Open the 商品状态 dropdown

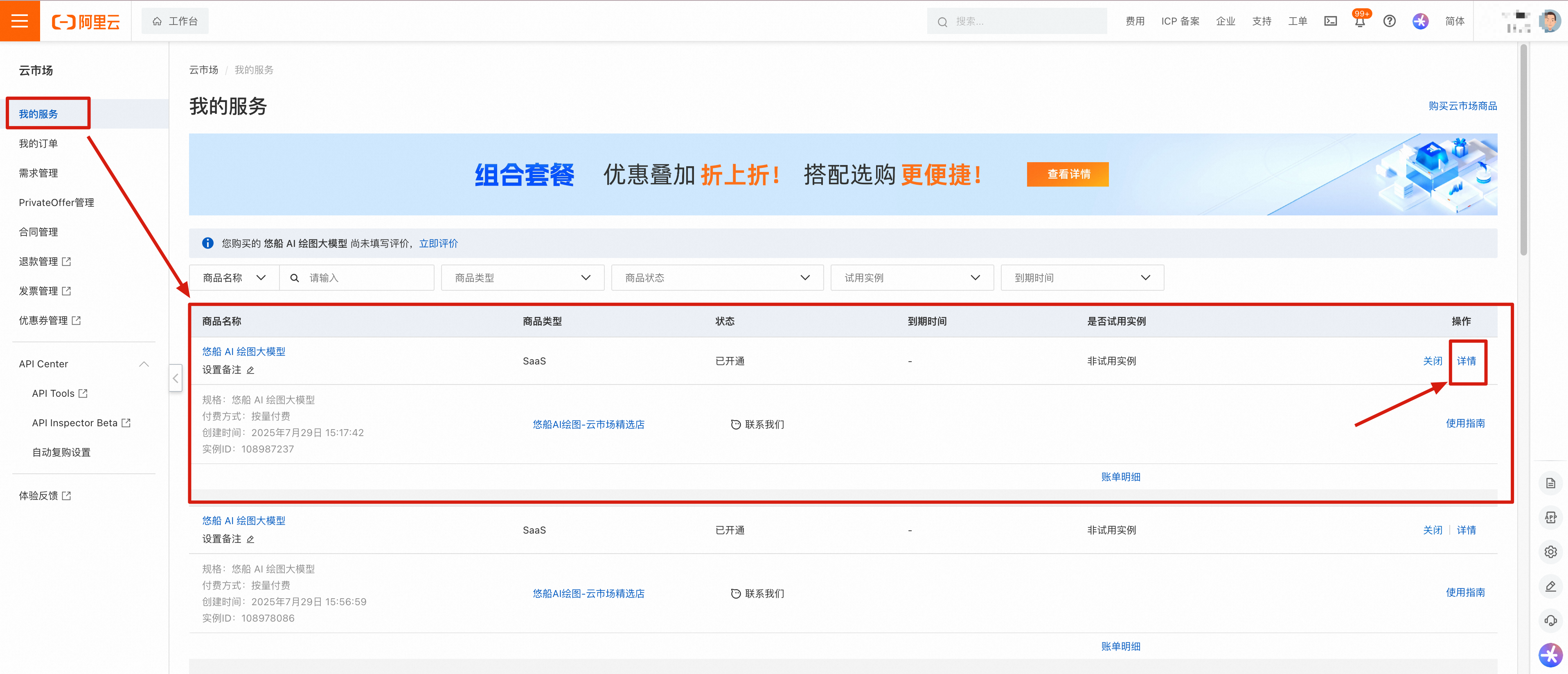717,278
